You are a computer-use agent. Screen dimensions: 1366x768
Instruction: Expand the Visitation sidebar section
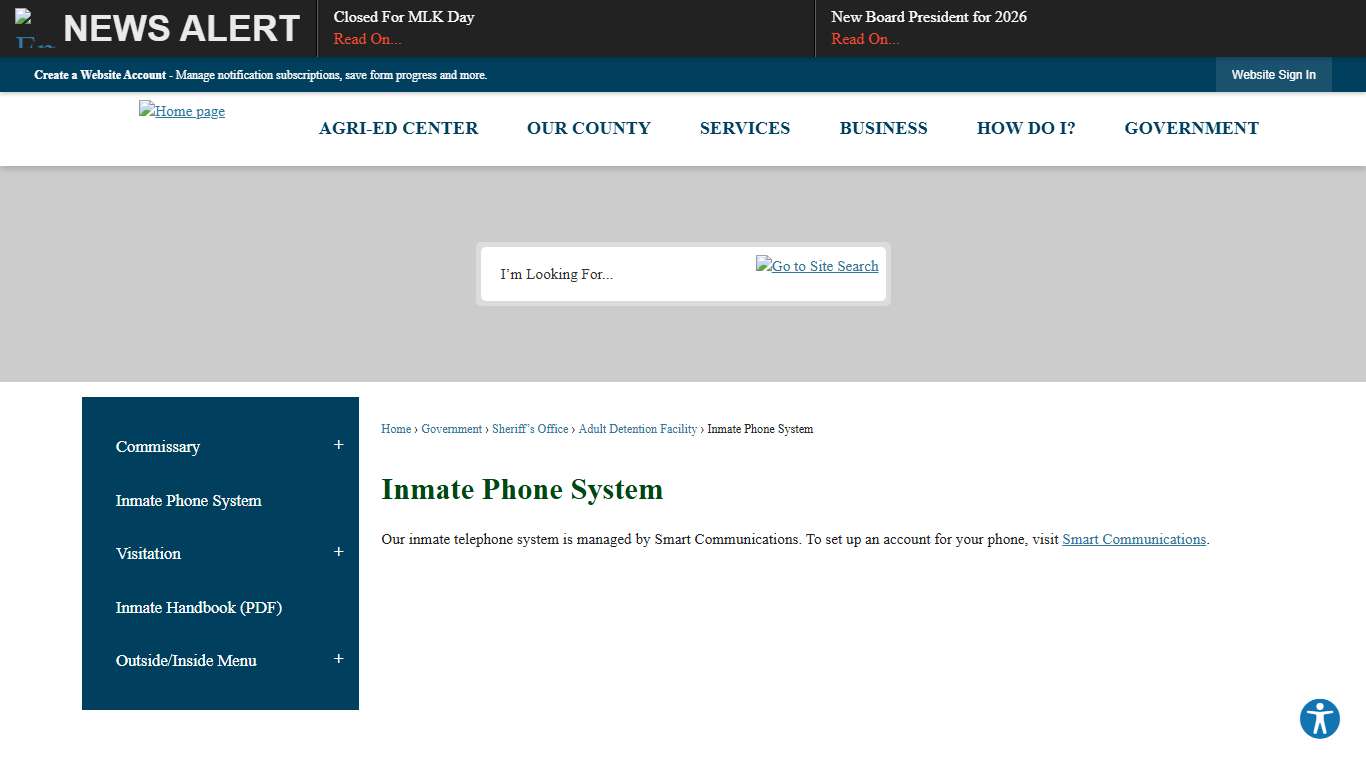[338, 551]
